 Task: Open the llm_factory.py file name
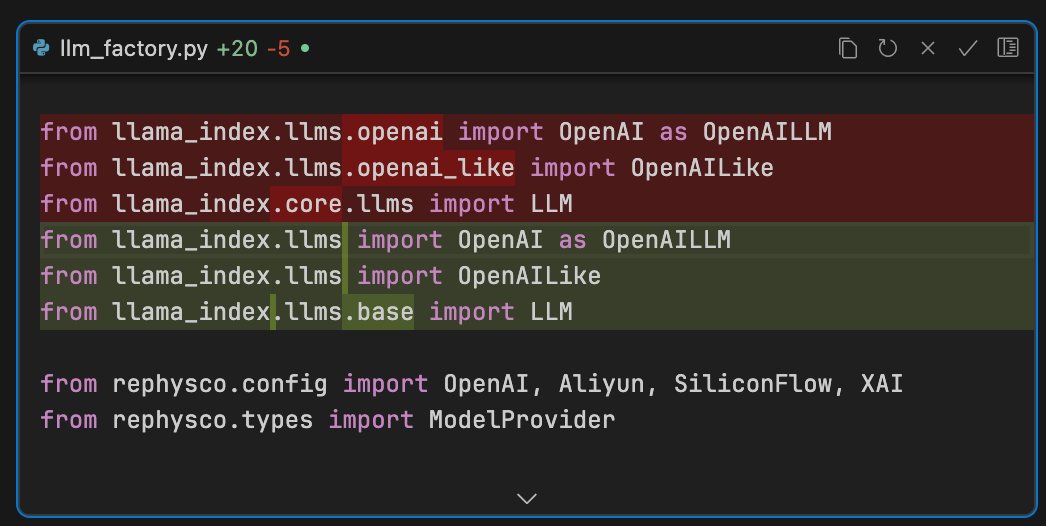pos(133,49)
